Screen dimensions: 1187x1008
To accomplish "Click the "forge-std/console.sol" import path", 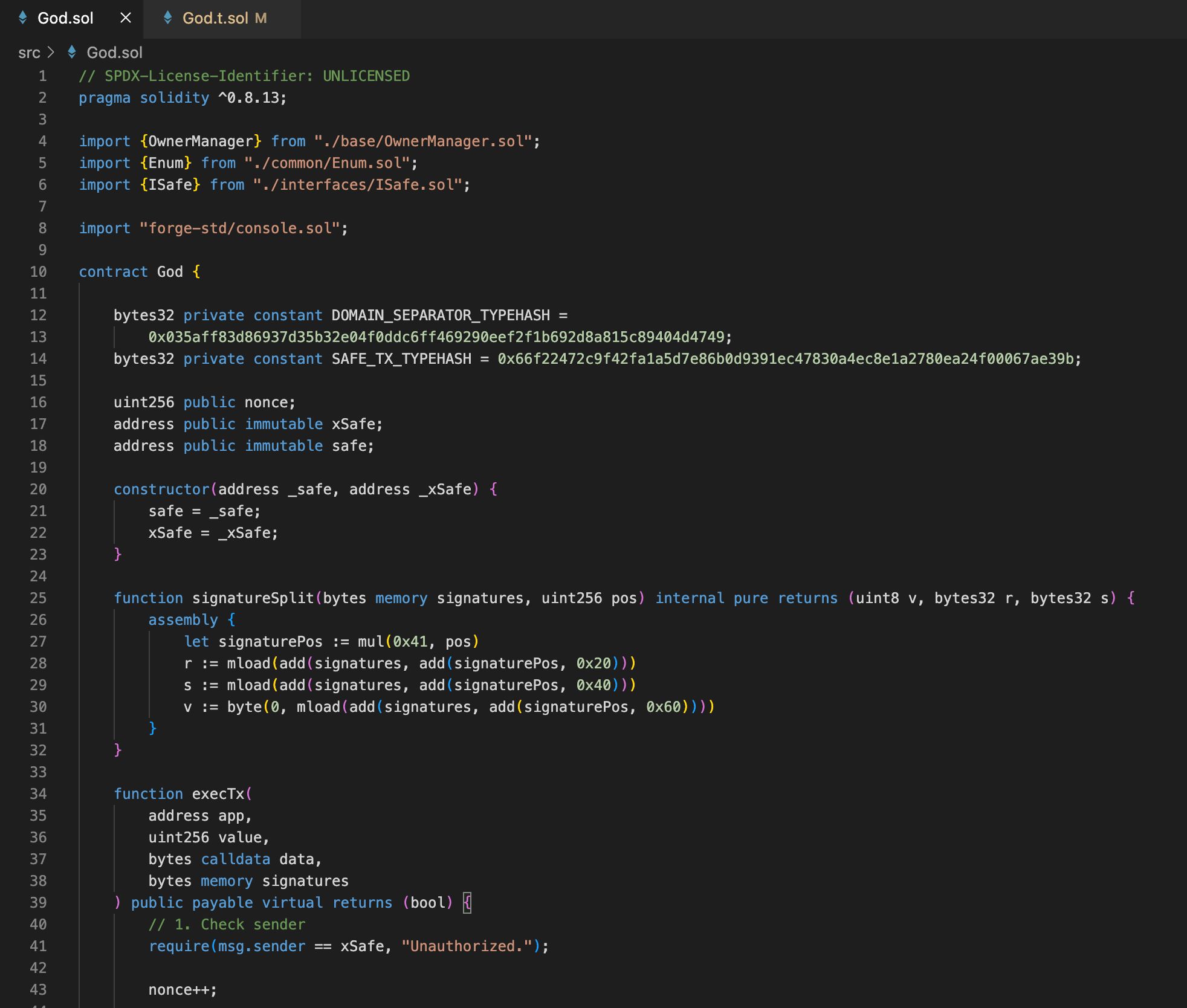I will (240, 228).
